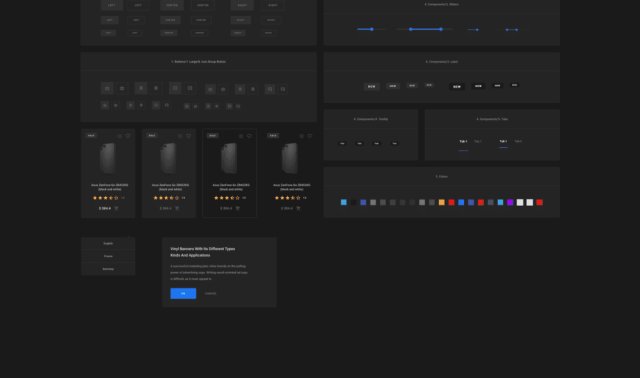Click compare icon on leftmost product card
This screenshot has width=640, height=378.
pos(120,136)
